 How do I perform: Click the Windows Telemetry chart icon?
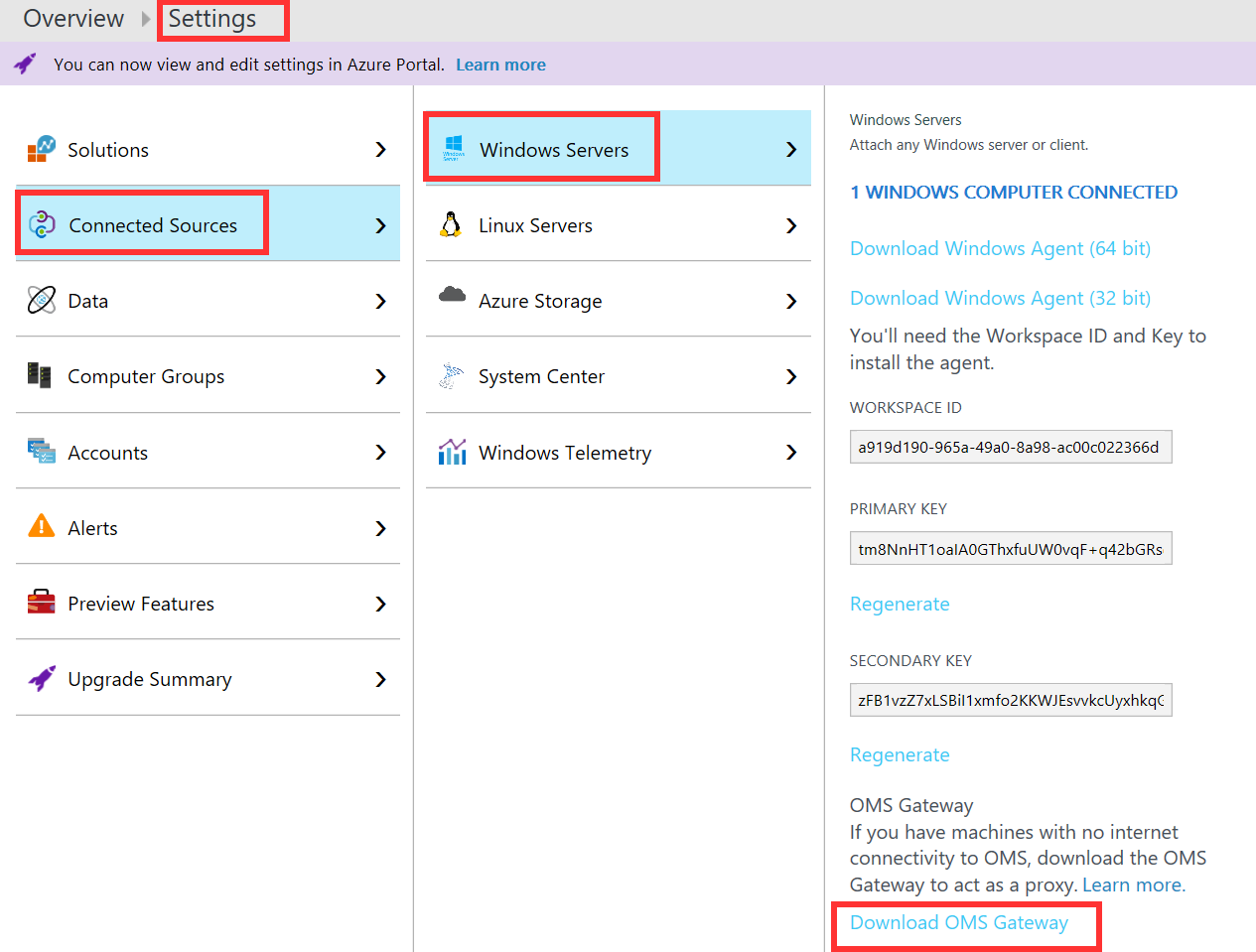tap(452, 452)
